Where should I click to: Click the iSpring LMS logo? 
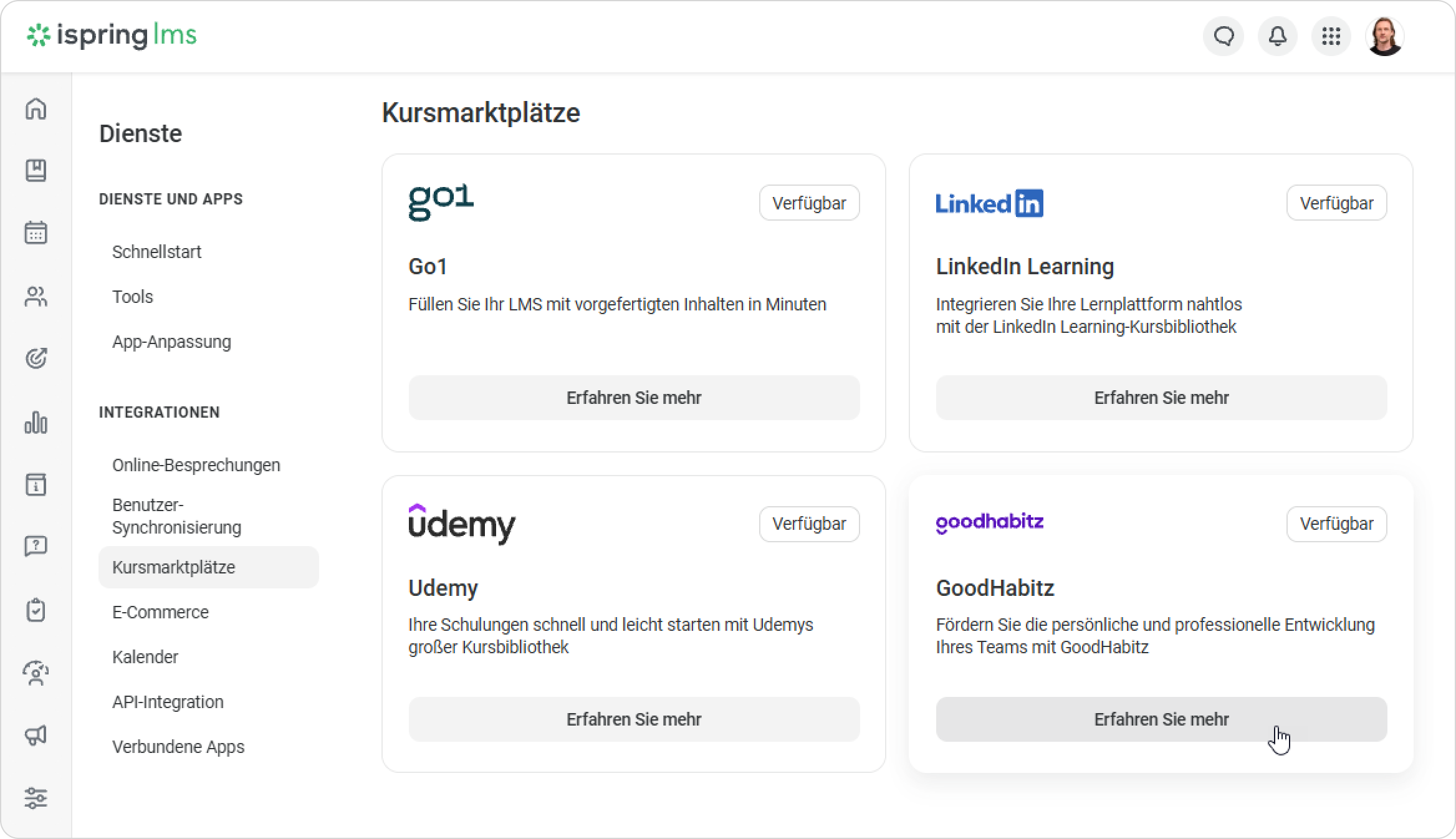pyautogui.click(x=112, y=36)
